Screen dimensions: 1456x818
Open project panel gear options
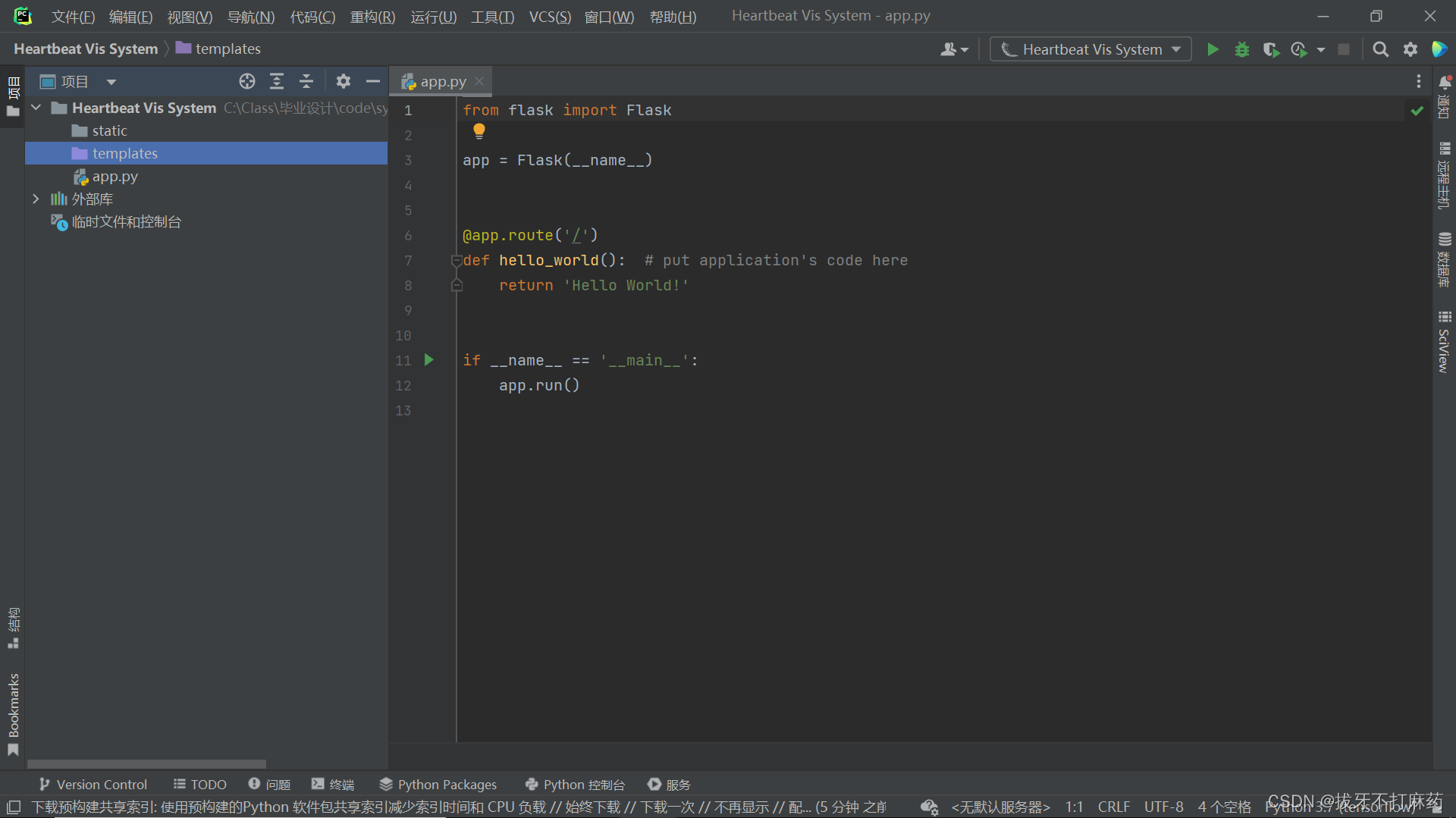pyautogui.click(x=343, y=81)
